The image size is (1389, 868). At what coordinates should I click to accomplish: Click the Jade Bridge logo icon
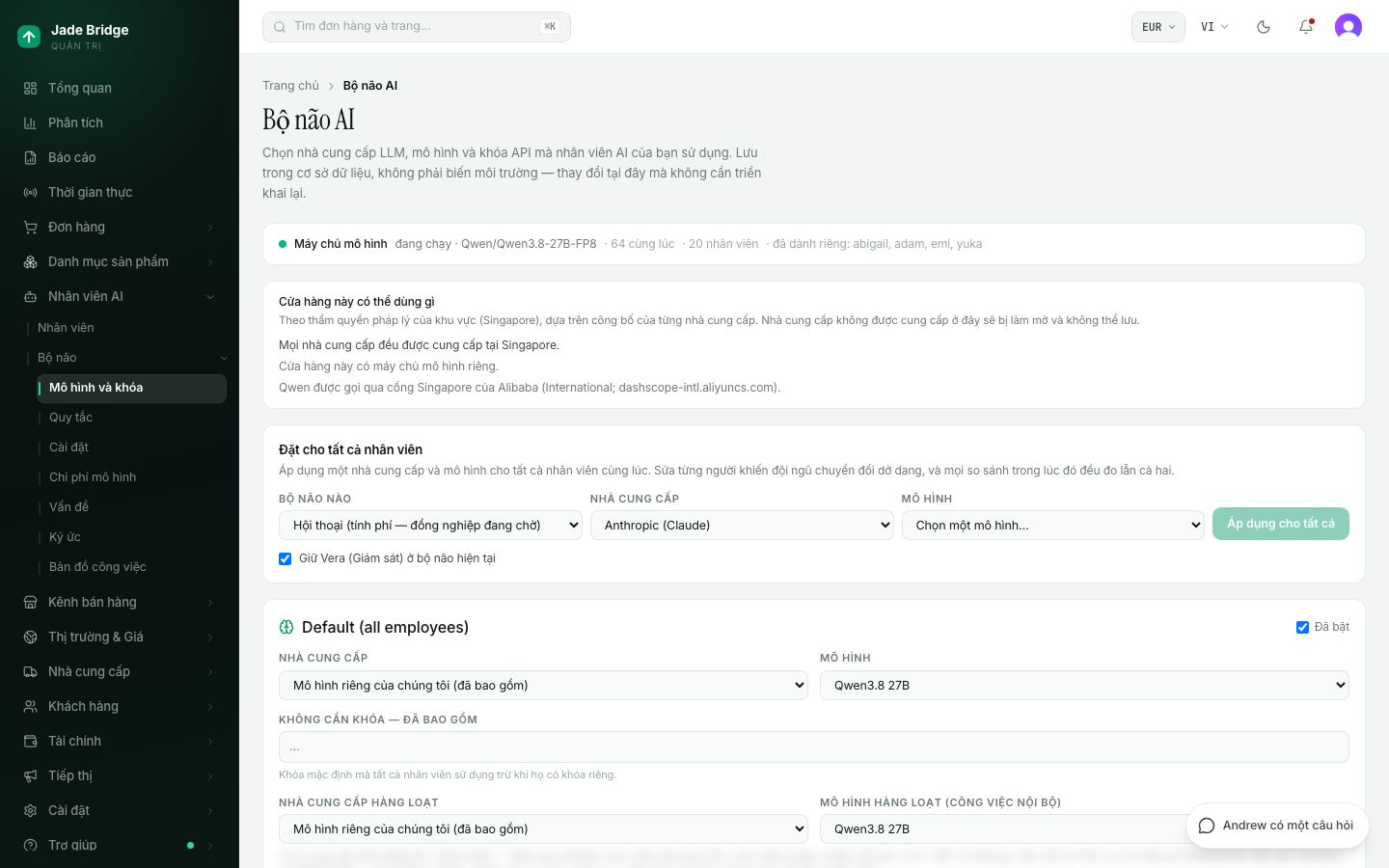point(29,37)
